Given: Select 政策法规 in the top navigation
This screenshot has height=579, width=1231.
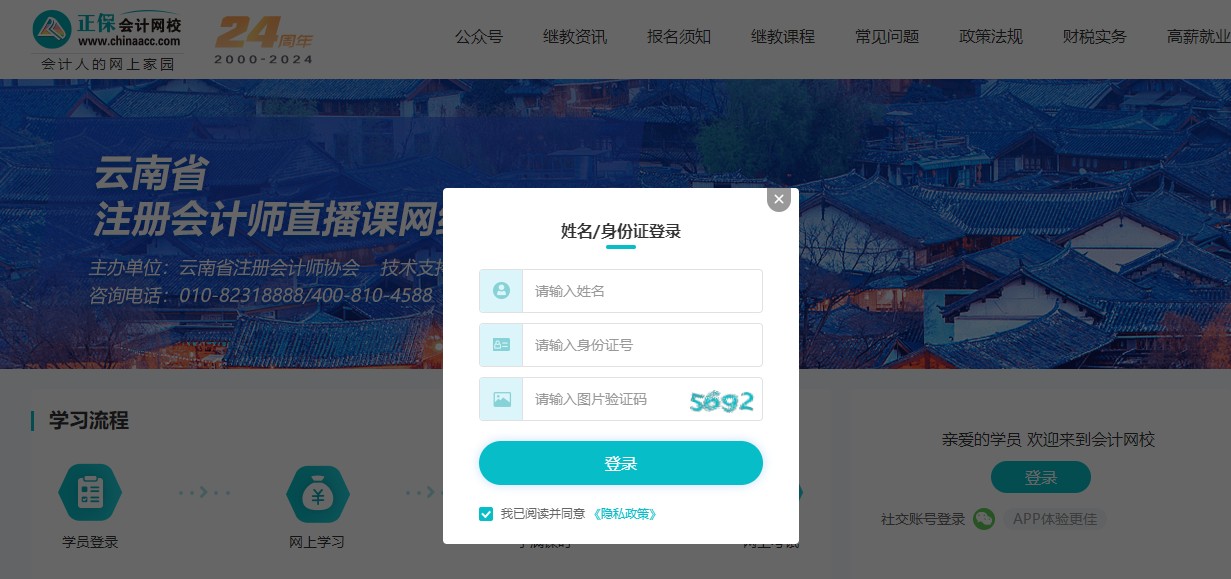Looking at the screenshot, I should pos(990,37).
